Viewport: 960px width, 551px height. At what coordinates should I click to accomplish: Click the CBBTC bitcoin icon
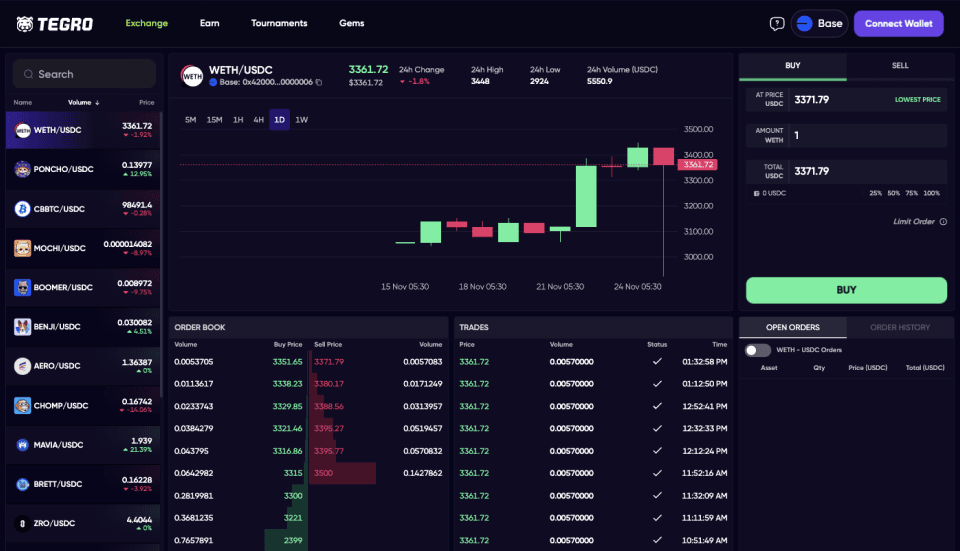[23, 209]
